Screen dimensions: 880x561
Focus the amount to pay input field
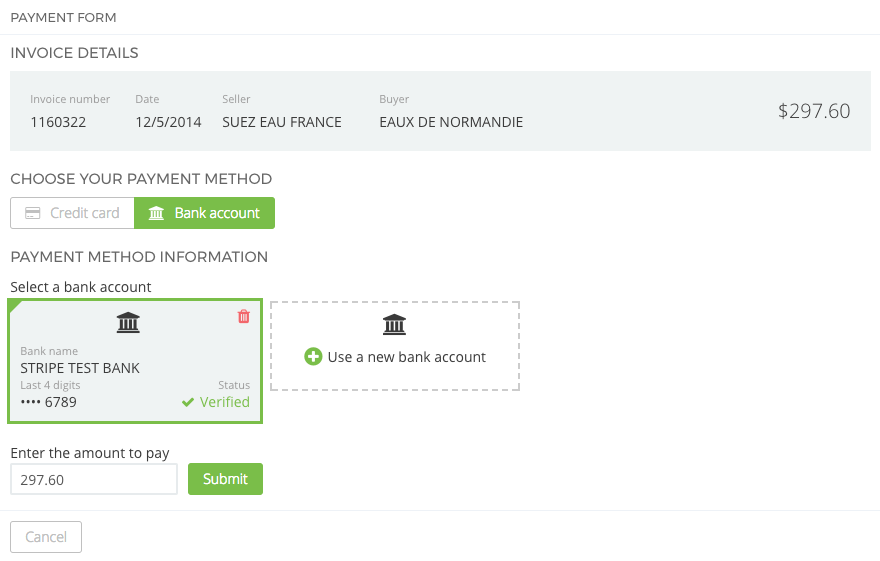pos(93,479)
